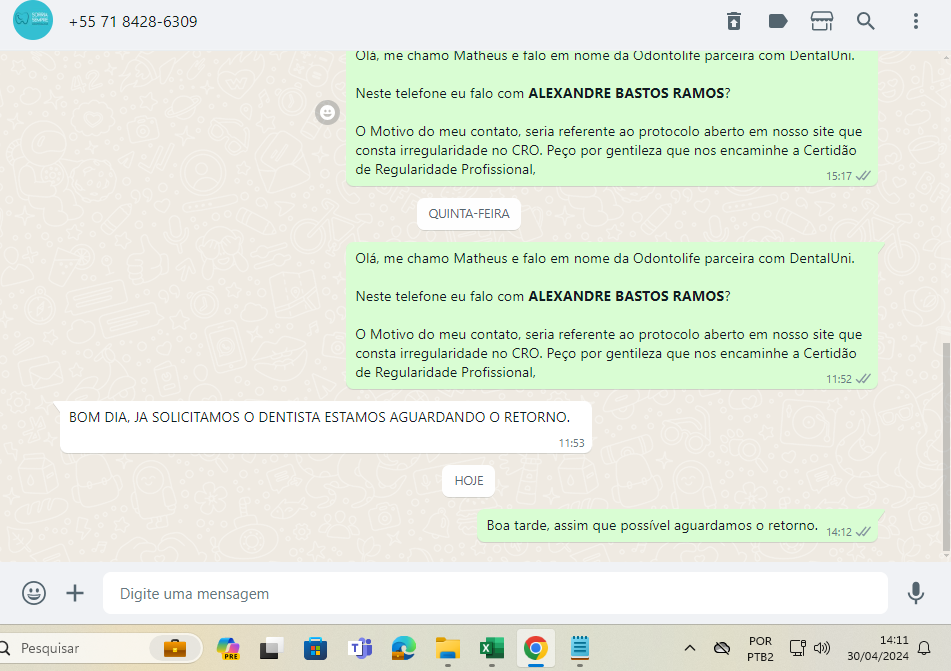Image resolution: width=951 pixels, height=671 pixels.
Task: Click the 14:12 message read ticks
Action: point(863,531)
